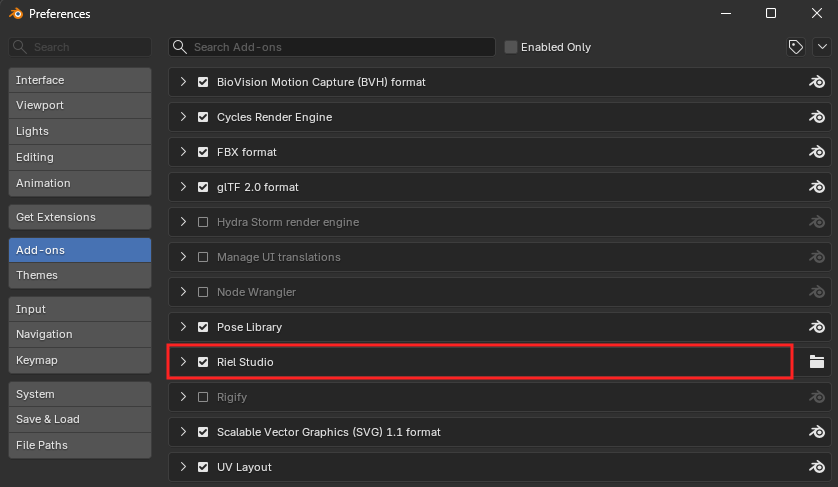Click the Blender icon on Hydra Storm row
This screenshot has height=487, width=838.
pos(817,222)
